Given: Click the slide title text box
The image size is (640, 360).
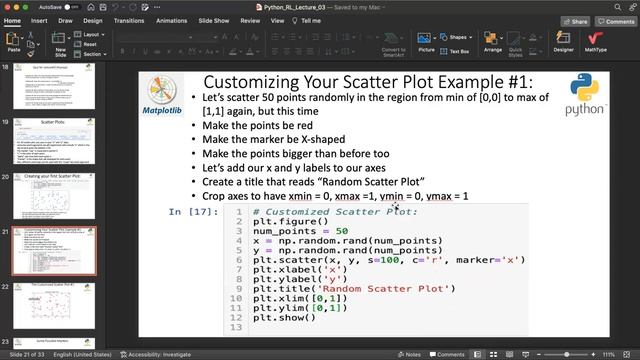Looking at the screenshot, I should point(368,82).
